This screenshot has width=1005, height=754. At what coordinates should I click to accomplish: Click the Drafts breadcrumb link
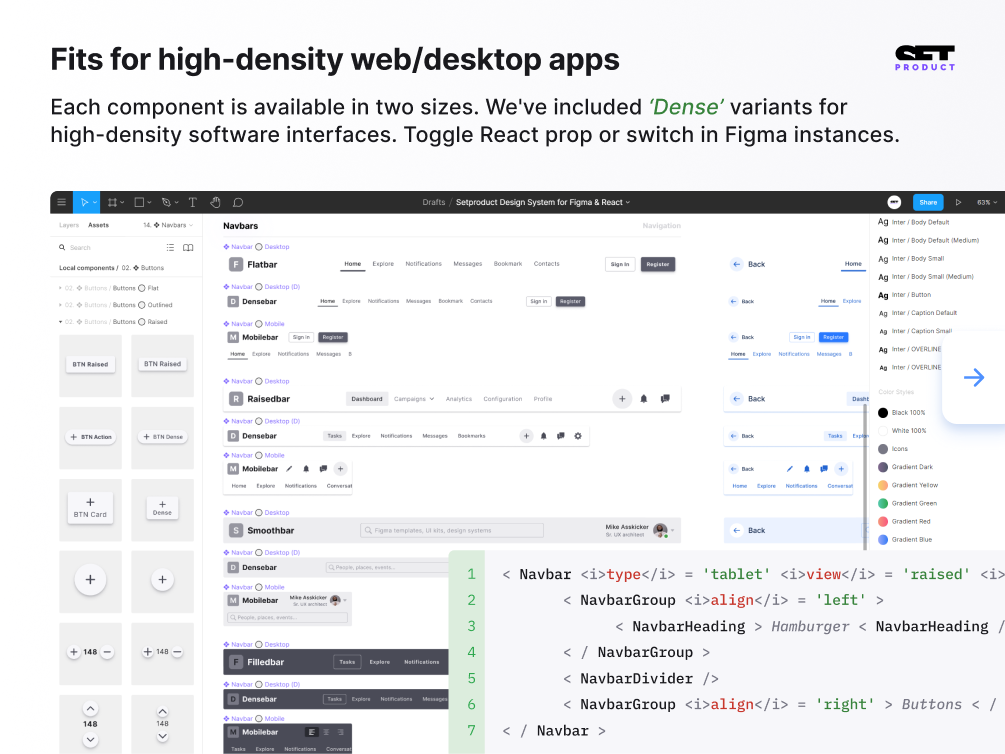click(x=433, y=203)
